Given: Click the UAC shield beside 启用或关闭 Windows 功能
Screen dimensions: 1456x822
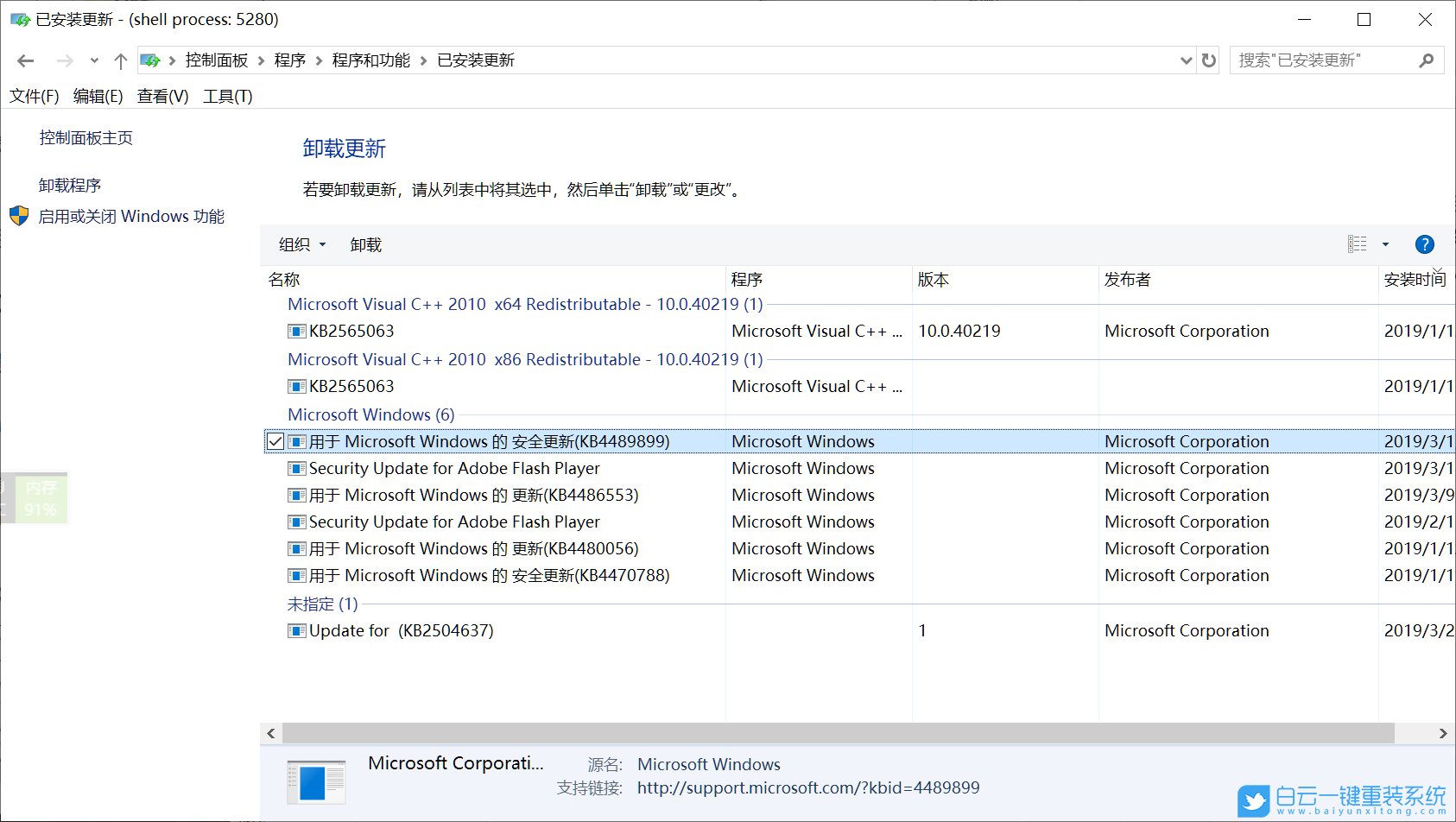Looking at the screenshot, I should coord(19,216).
